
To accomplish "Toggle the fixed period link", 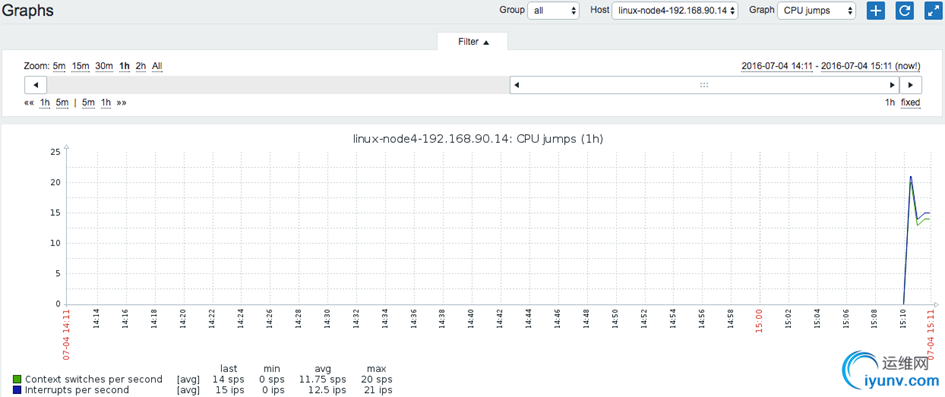I will point(911,102).
